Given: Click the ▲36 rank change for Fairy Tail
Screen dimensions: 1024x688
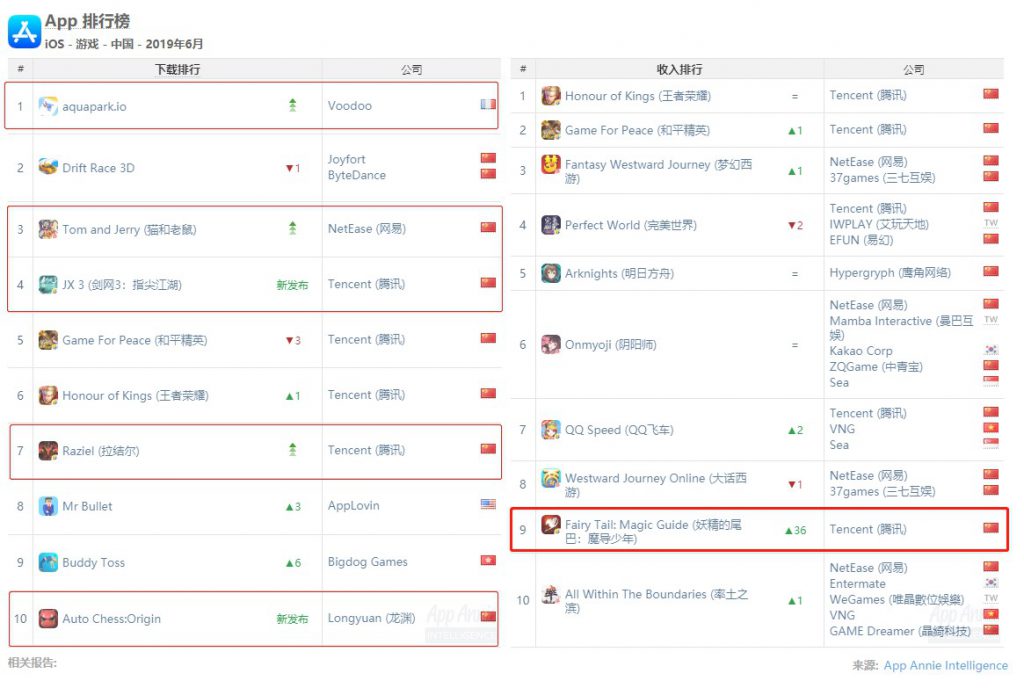Looking at the screenshot, I should click(x=795, y=530).
